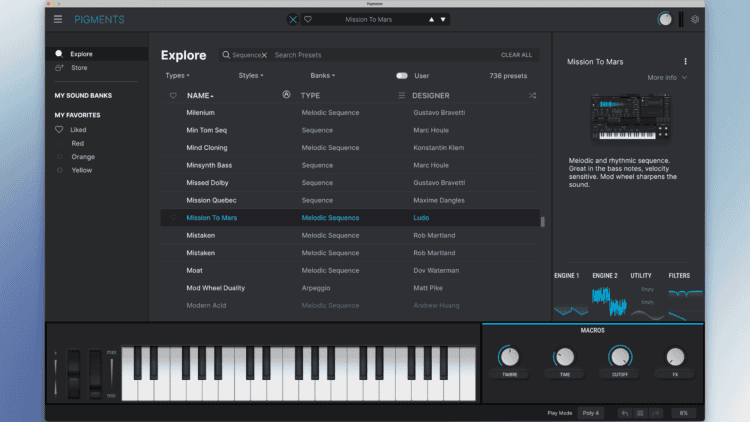Select the Mod Wheel Duality preset
The height and width of the screenshot is (422, 750).
[x=350, y=288]
